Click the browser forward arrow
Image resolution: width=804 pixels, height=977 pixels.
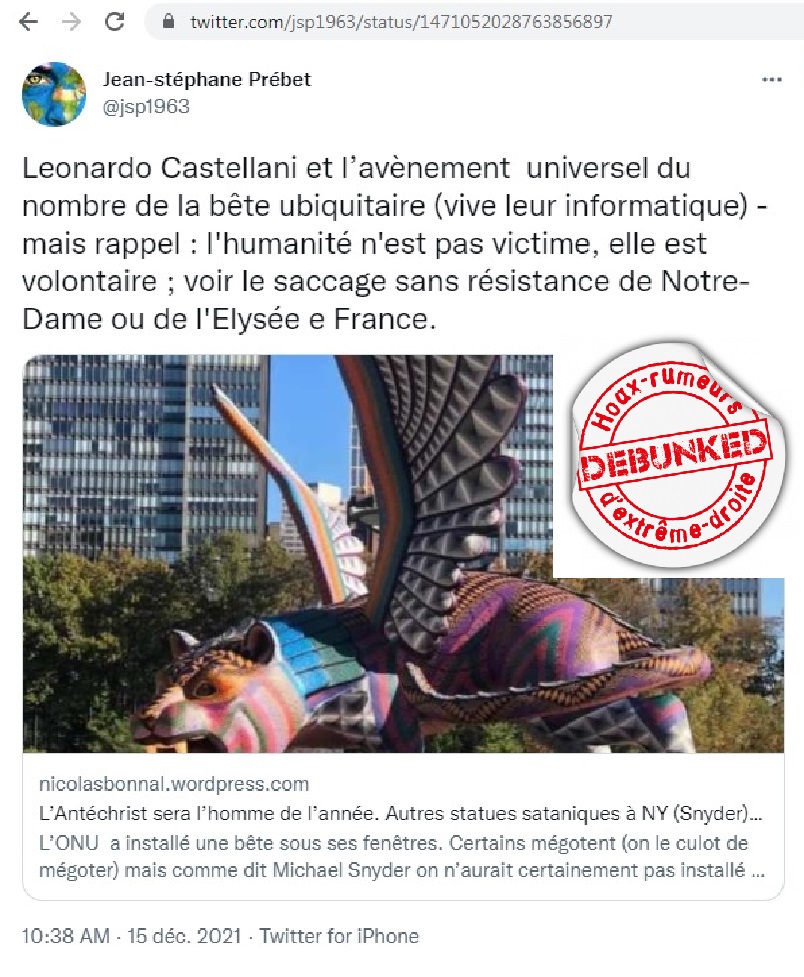[72, 22]
